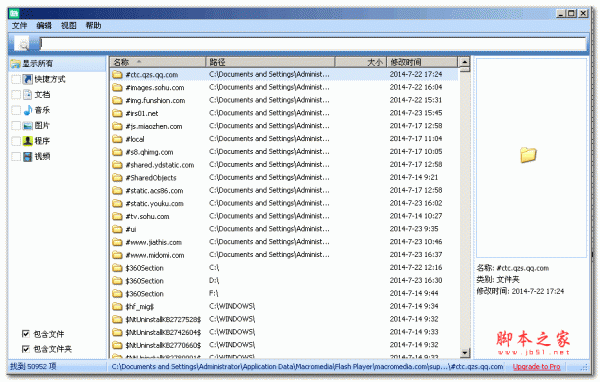Open the 编辑 menu
Image resolution: width=600 pixels, height=382 pixels.
coord(44,26)
